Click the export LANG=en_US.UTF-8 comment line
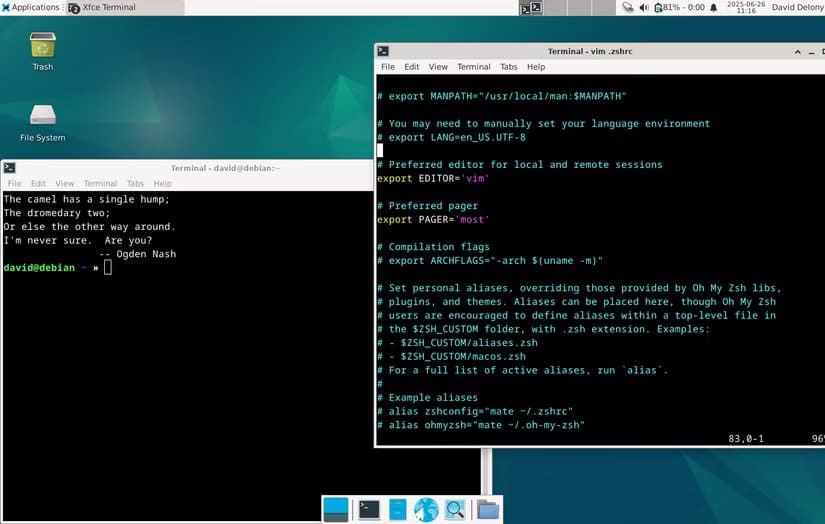This screenshot has width=825, height=524. click(x=451, y=137)
